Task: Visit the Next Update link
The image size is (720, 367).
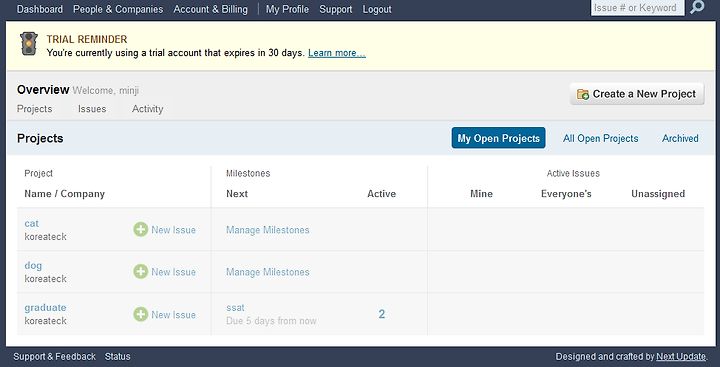Action: (x=681, y=356)
